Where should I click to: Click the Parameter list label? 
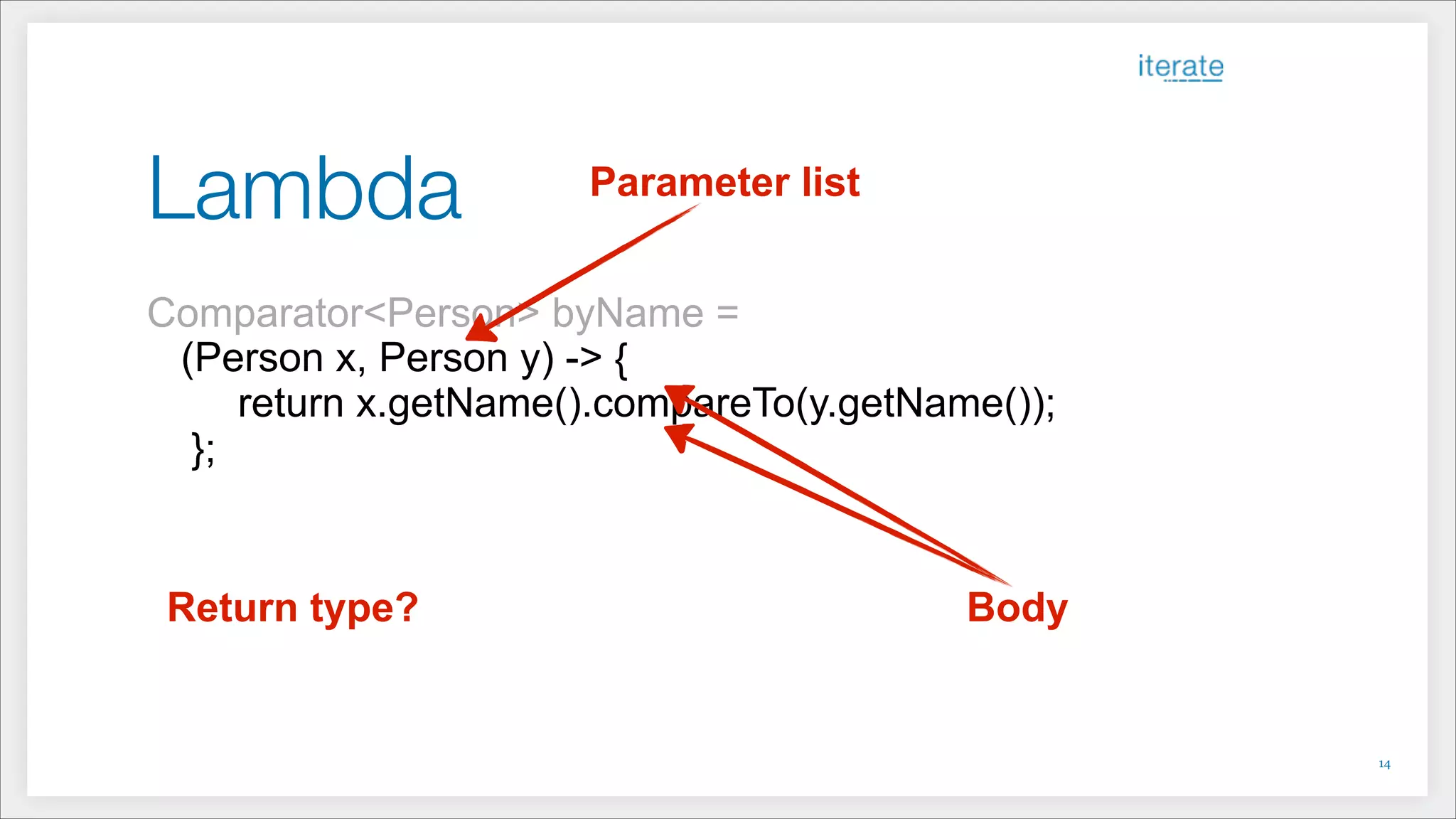point(724,182)
